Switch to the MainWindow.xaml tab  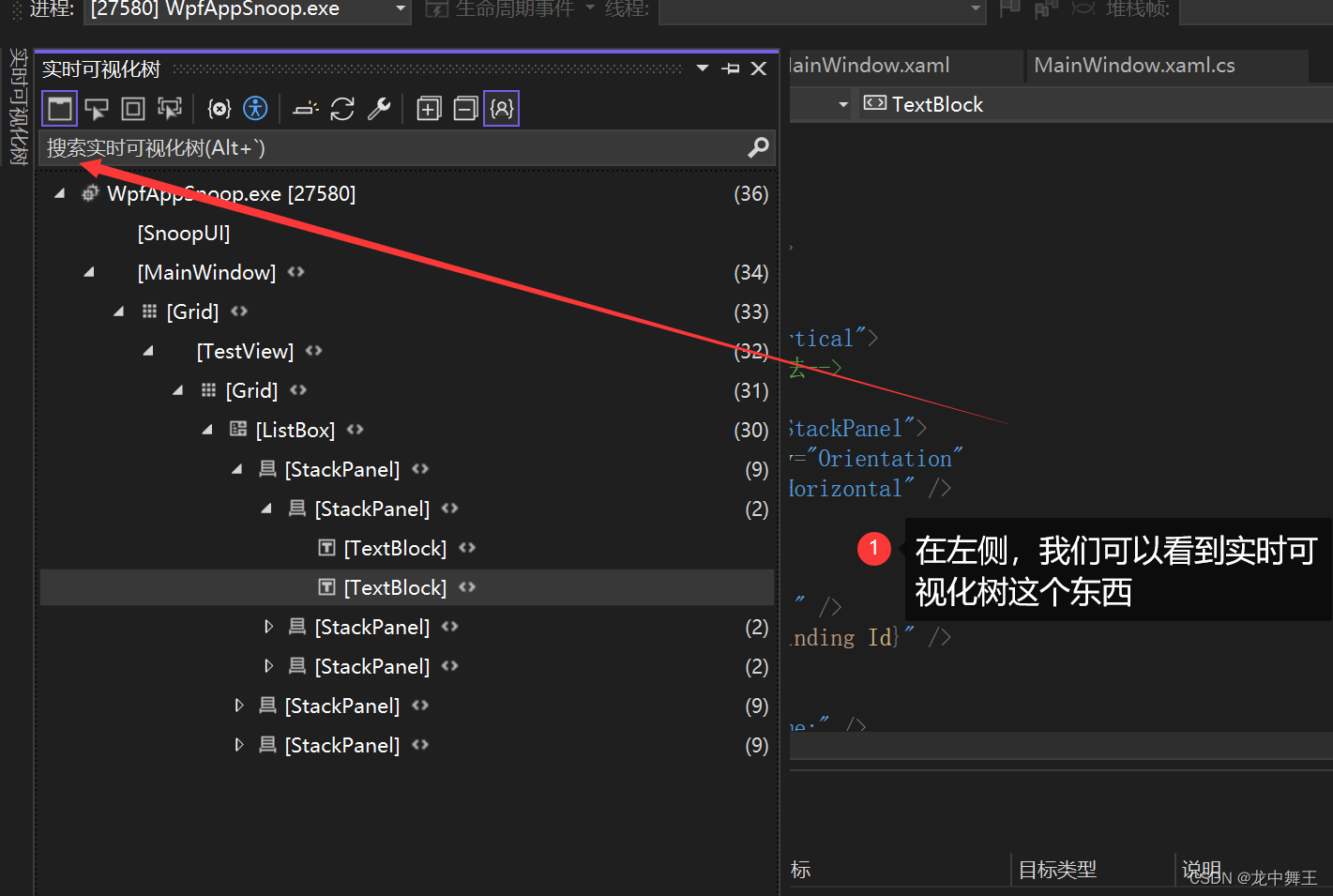[x=904, y=66]
